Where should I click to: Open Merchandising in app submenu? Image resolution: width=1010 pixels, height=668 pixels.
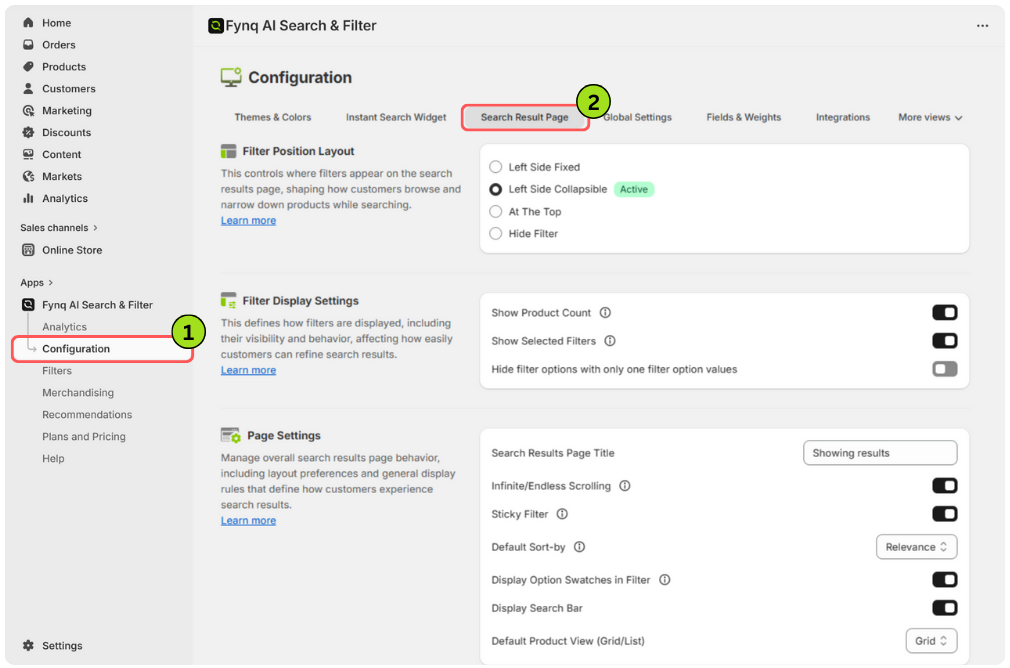point(78,392)
